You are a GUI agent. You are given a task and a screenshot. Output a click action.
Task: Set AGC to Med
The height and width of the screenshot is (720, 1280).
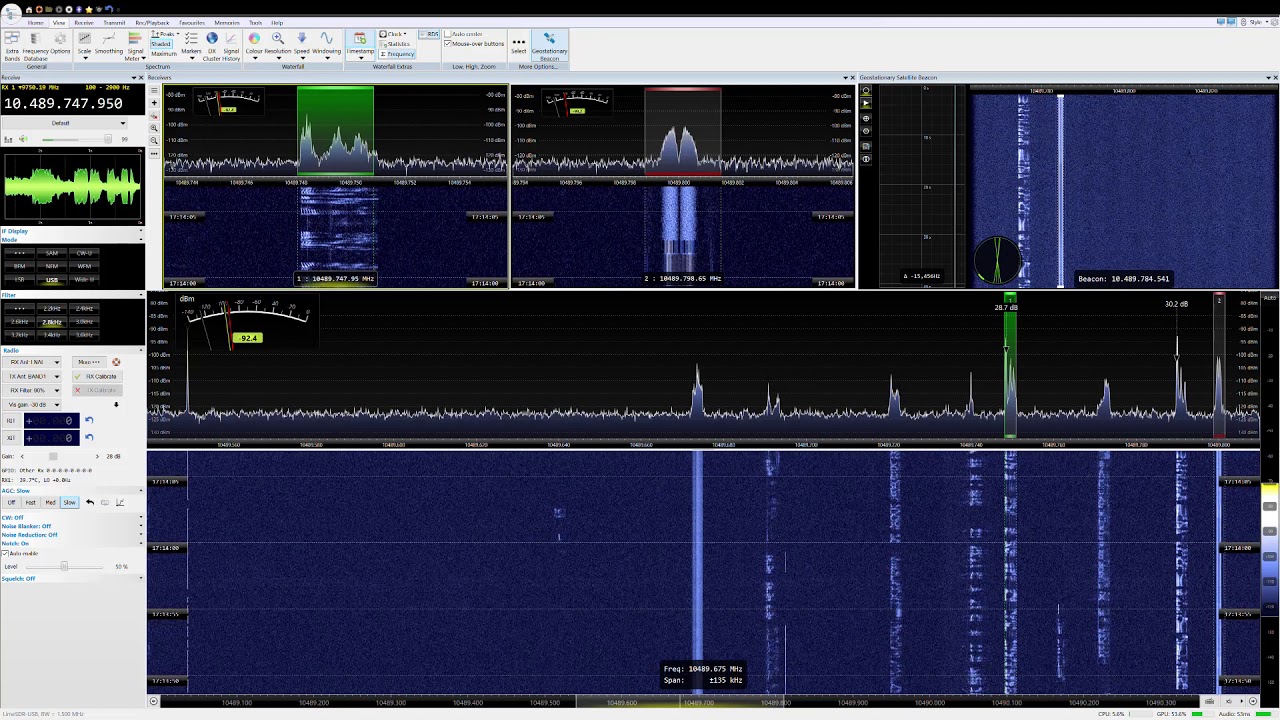pyautogui.click(x=50, y=502)
